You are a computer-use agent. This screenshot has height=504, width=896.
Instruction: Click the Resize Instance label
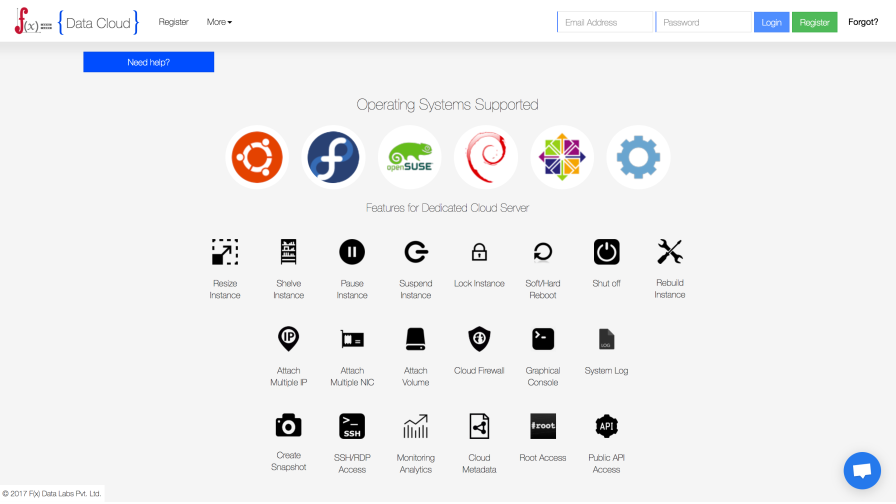coord(225,289)
